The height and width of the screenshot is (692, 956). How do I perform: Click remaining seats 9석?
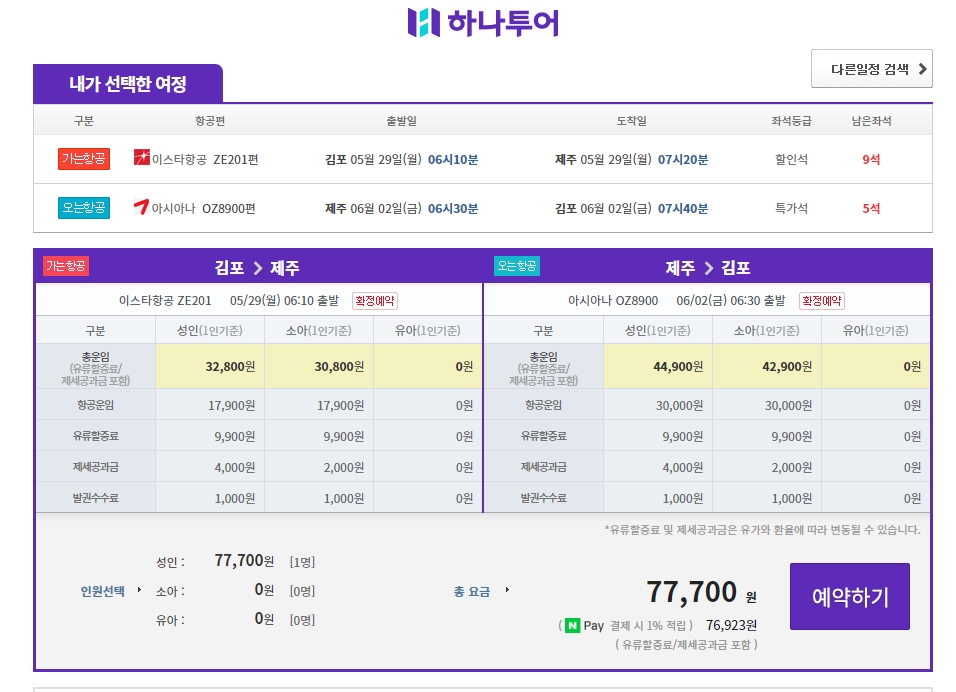coord(871,160)
